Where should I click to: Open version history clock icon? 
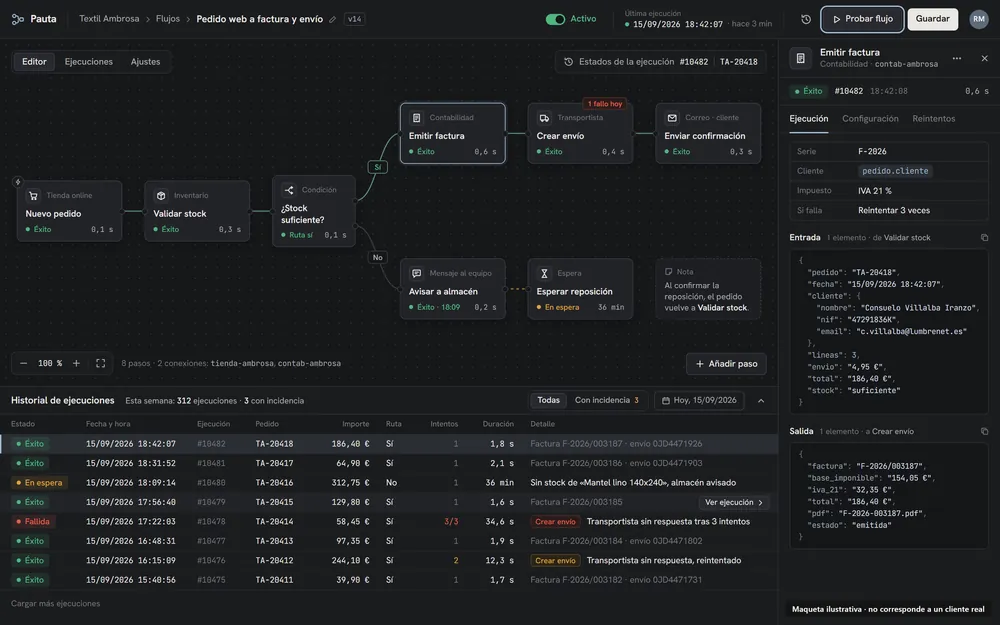pos(805,19)
